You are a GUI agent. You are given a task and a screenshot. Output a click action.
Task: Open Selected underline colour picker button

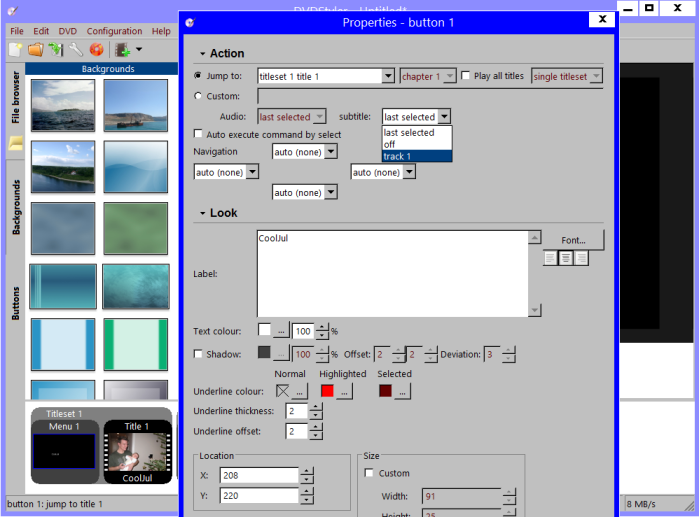(402, 392)
